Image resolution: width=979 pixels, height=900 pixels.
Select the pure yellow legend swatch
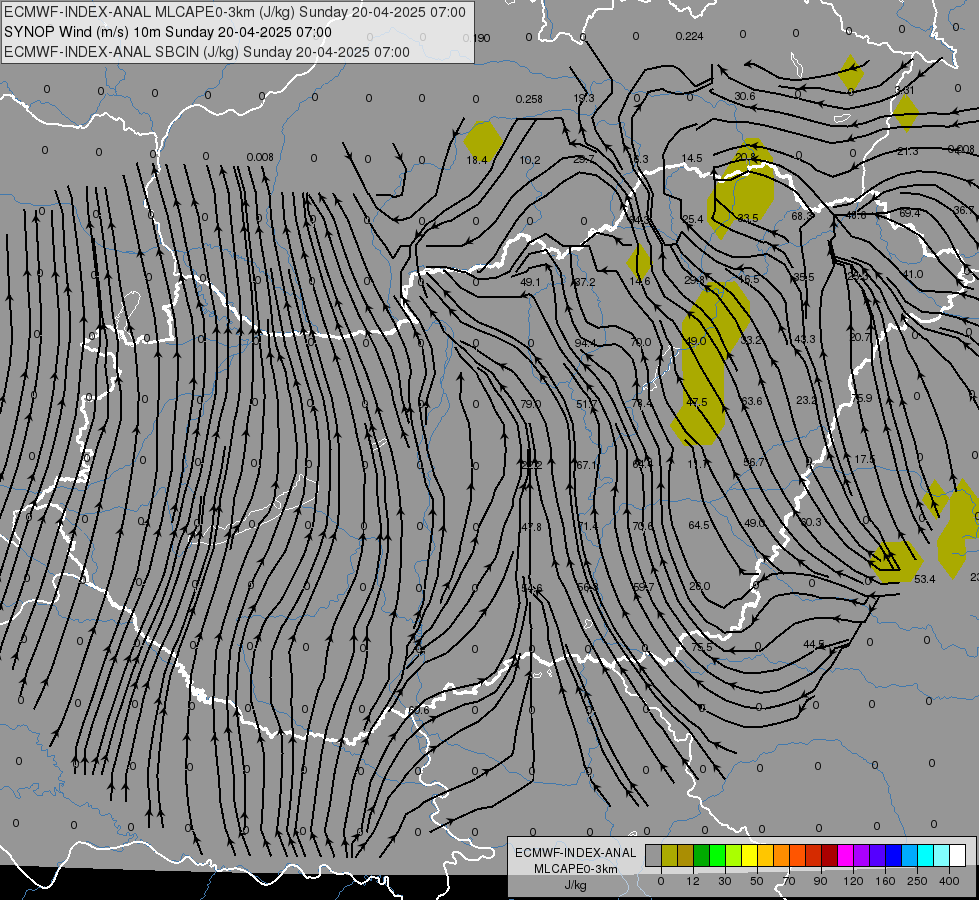pyautogui.click(x=749, y=855)
